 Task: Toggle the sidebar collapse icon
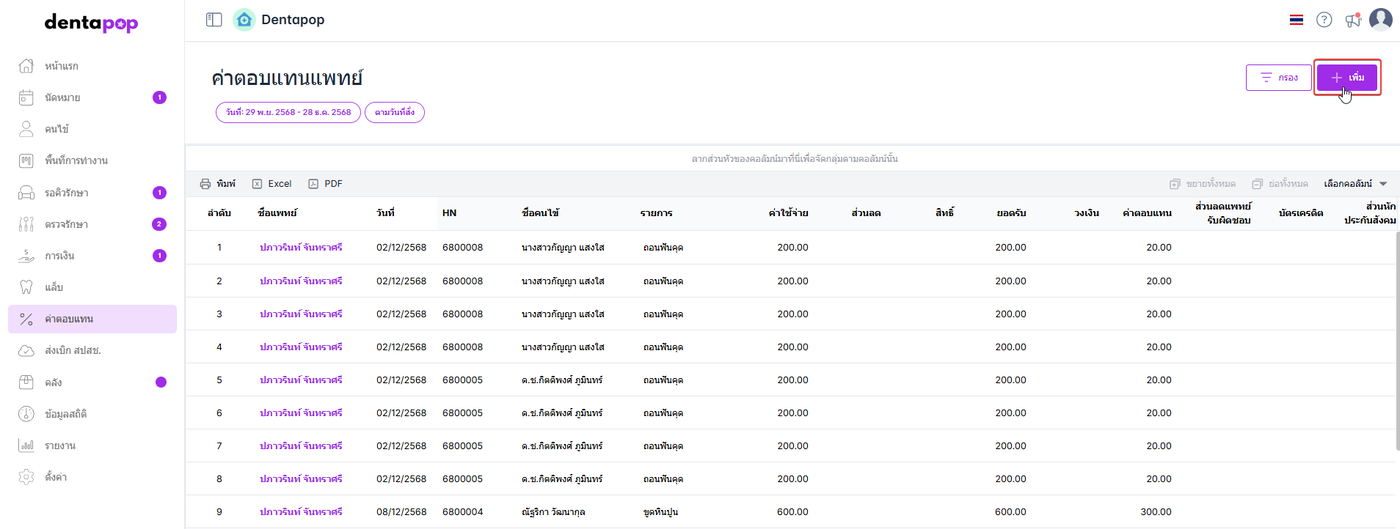coord(213,20)
